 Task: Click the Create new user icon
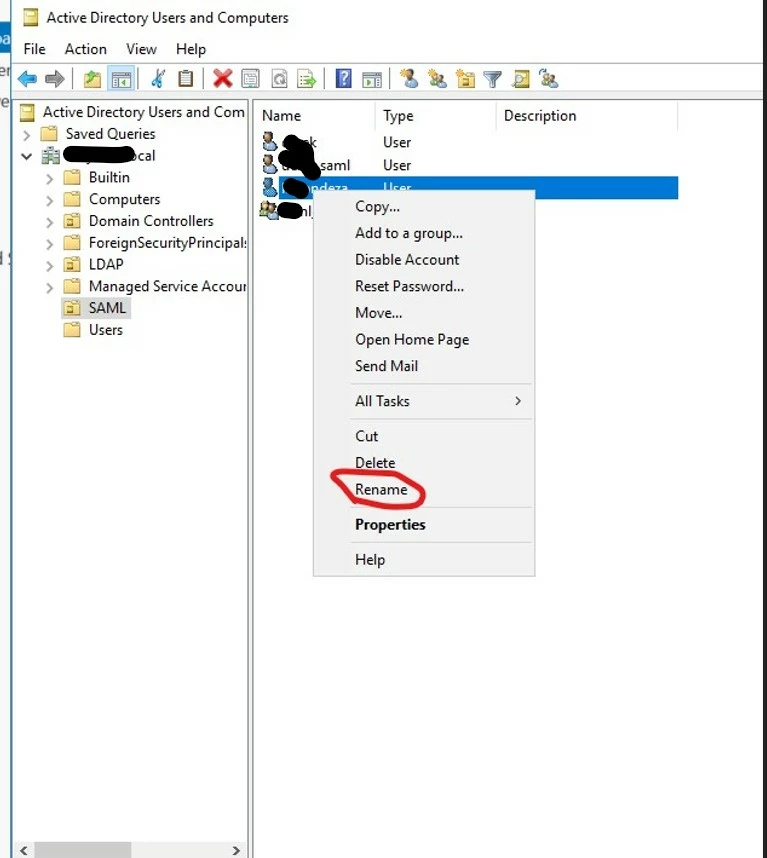click(409, 79)
